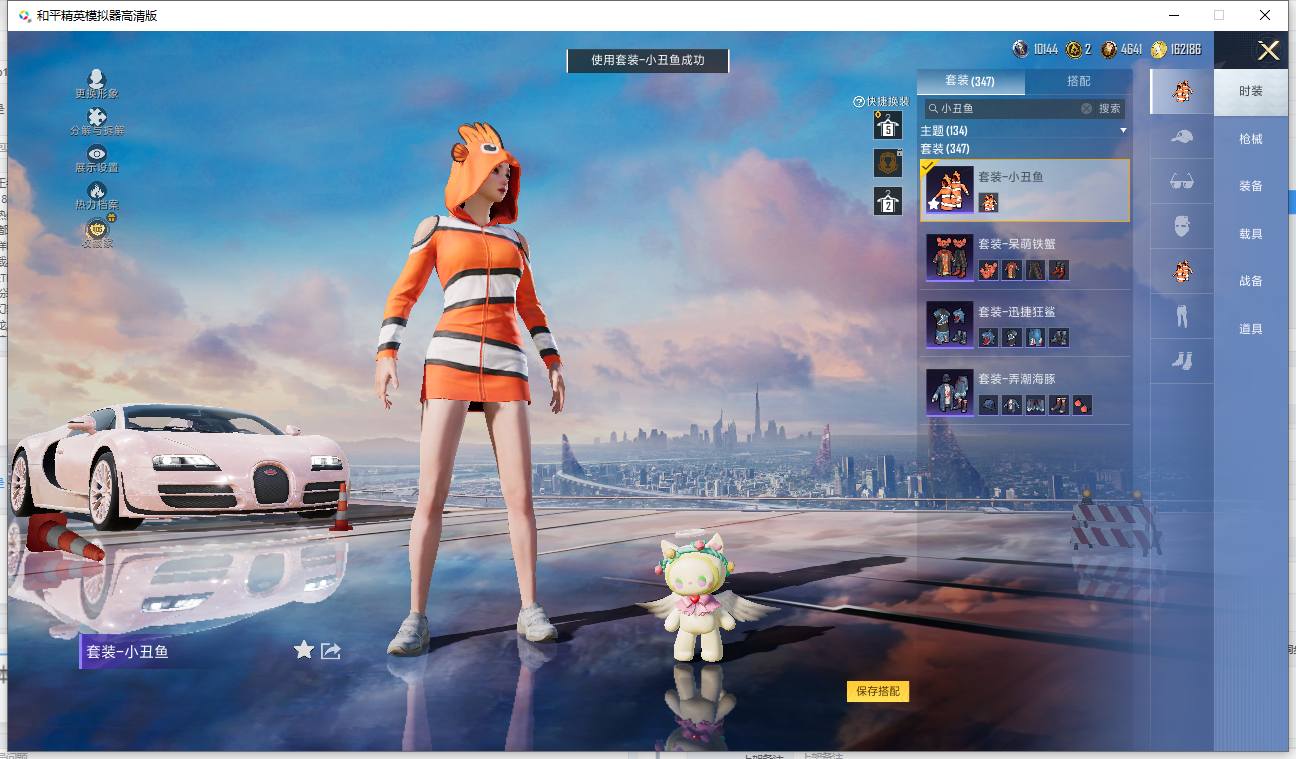Favorite the outfit with the star icon
This screenshot has height=759, width=1296.
(x=304, y=650)
